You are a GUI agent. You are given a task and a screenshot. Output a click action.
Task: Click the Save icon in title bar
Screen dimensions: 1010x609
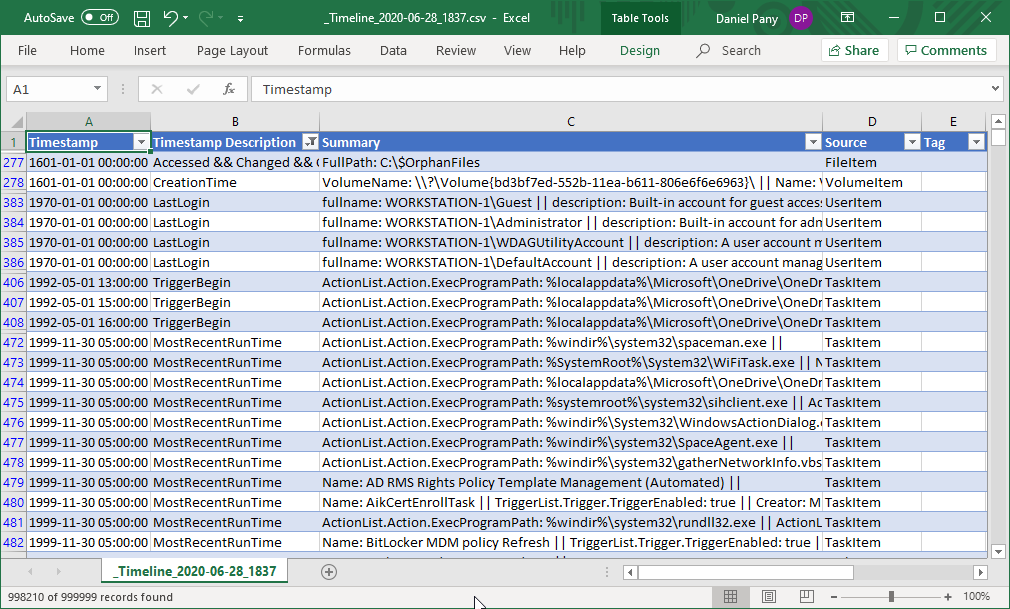[142, 18]
